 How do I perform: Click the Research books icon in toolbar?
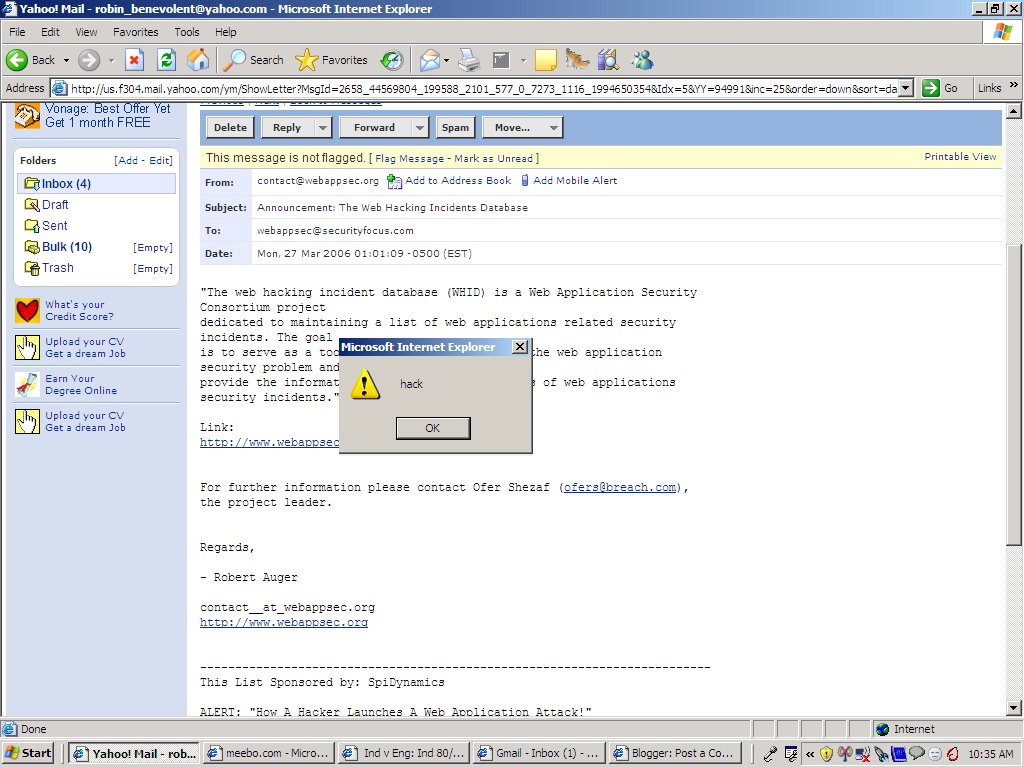tap(608, 60)
